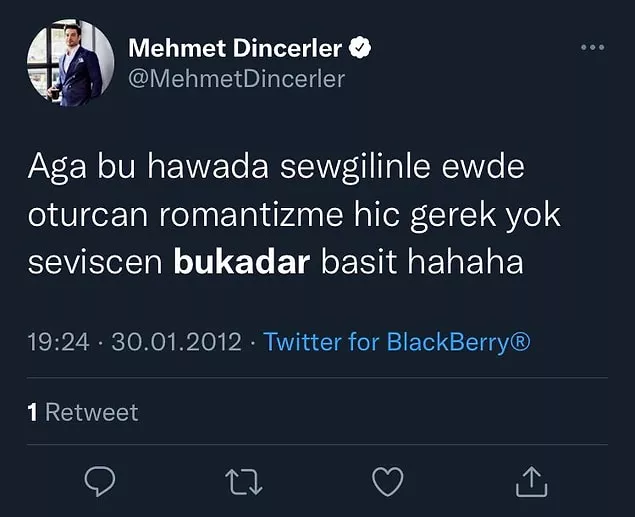Open the three-dot more options menu
The width and height of the screenshot is (635, 517).
click(x=593, y=48)
